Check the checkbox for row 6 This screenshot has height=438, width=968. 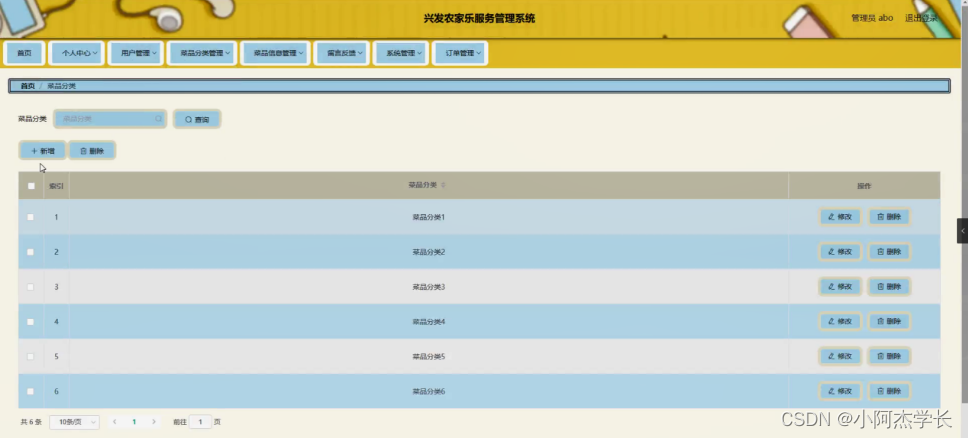(30, 391)
